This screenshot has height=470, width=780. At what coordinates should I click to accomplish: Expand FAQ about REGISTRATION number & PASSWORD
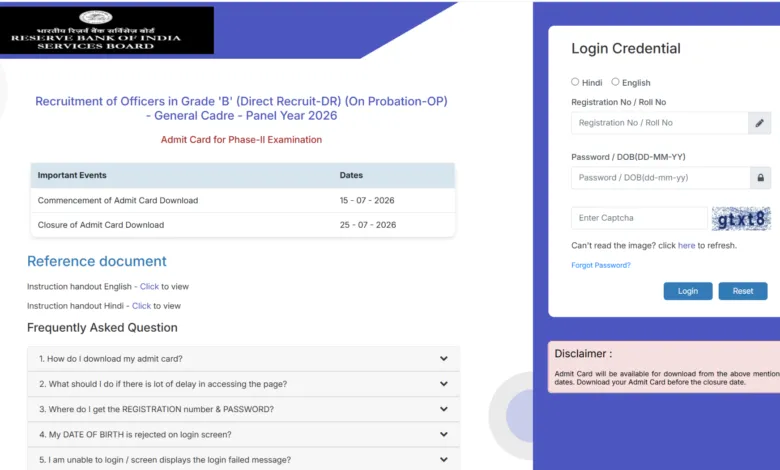pyautogui.click(x=243, y=409)
